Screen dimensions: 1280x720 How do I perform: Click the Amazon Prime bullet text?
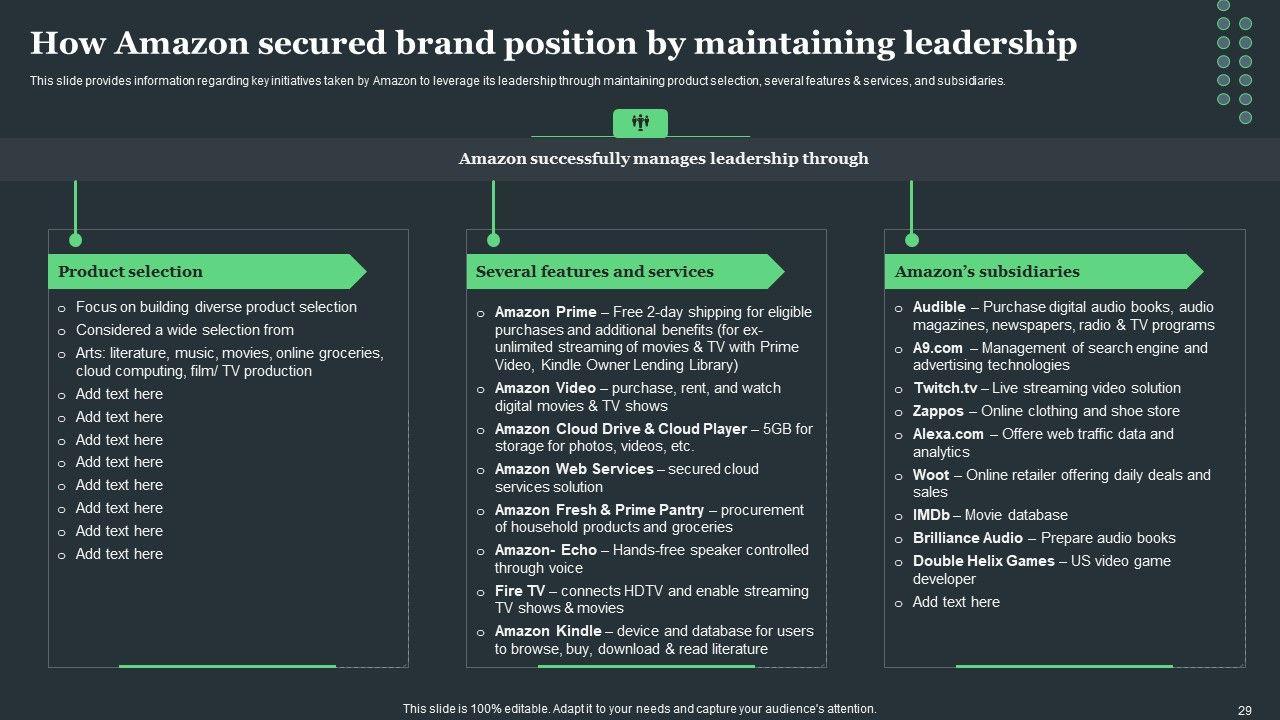pyautogui.click(x=652, y=339)
